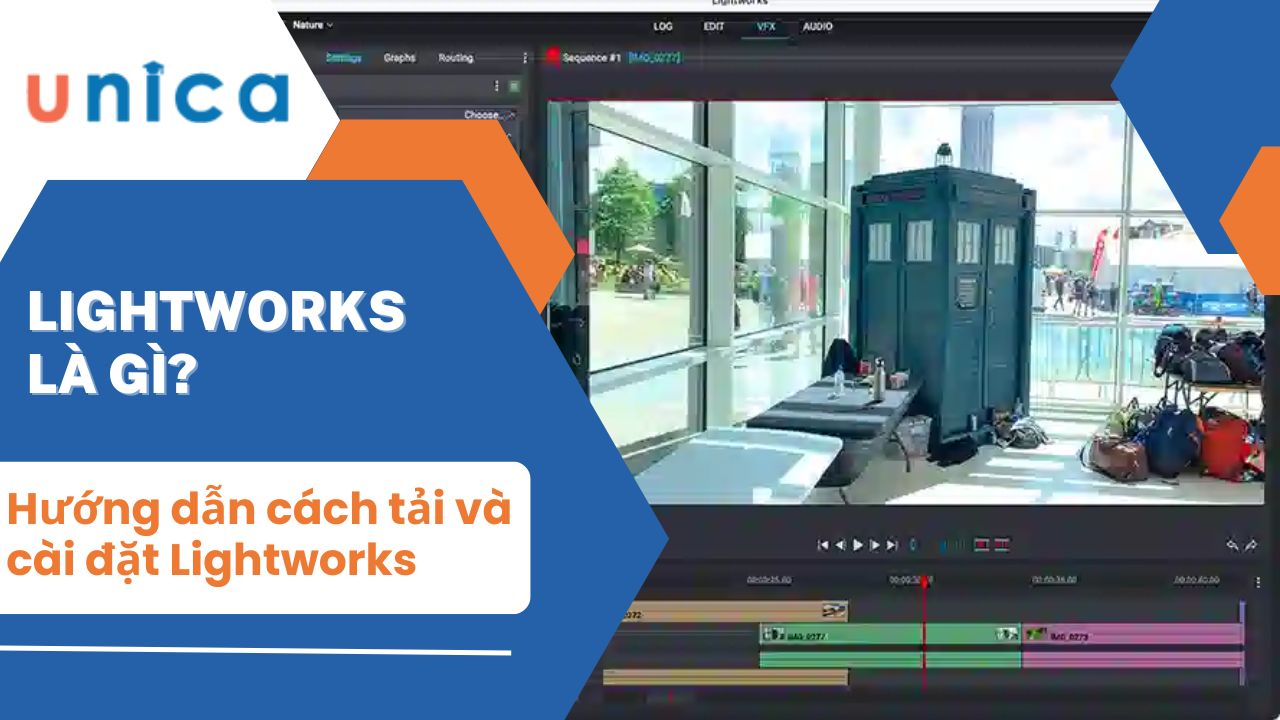Open the Routing panel tab
Viewport: 1280px width, 720px height.
[x=455, y=58]
